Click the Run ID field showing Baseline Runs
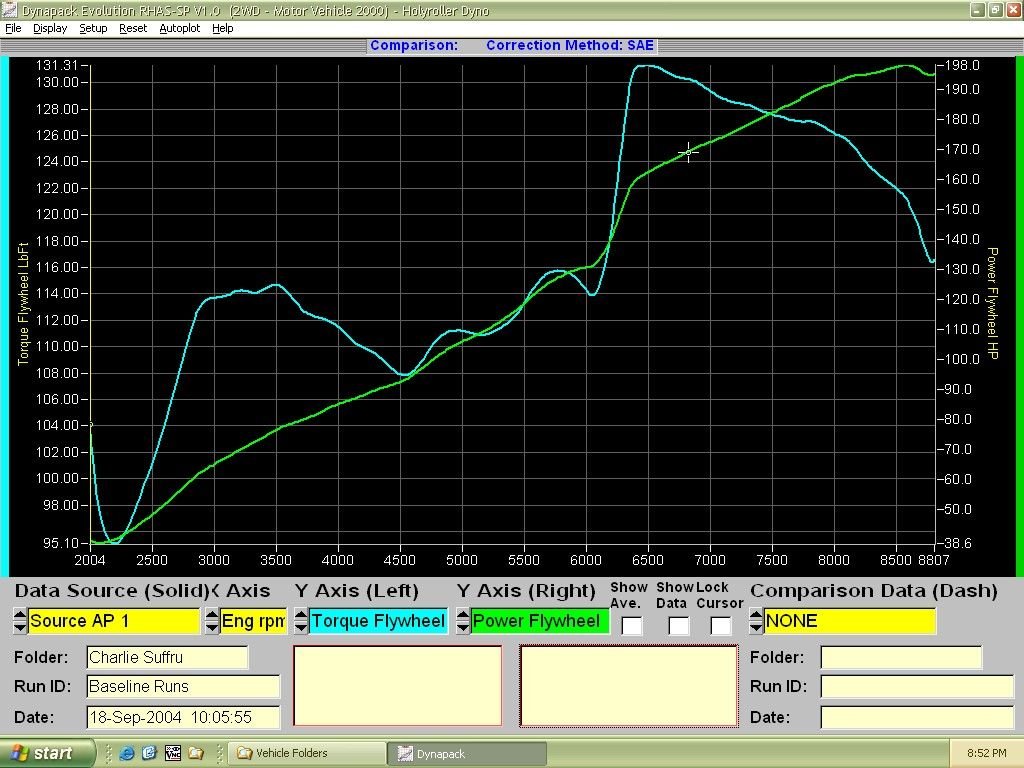The image size is (1024, 768). point(181,687)
